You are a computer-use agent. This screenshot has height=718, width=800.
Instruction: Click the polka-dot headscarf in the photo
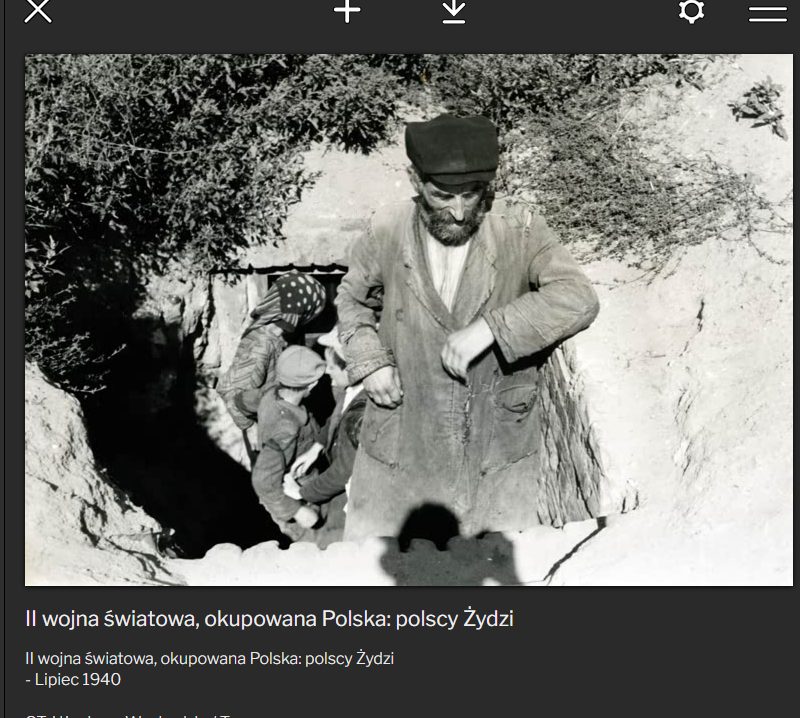pos(296,297)
